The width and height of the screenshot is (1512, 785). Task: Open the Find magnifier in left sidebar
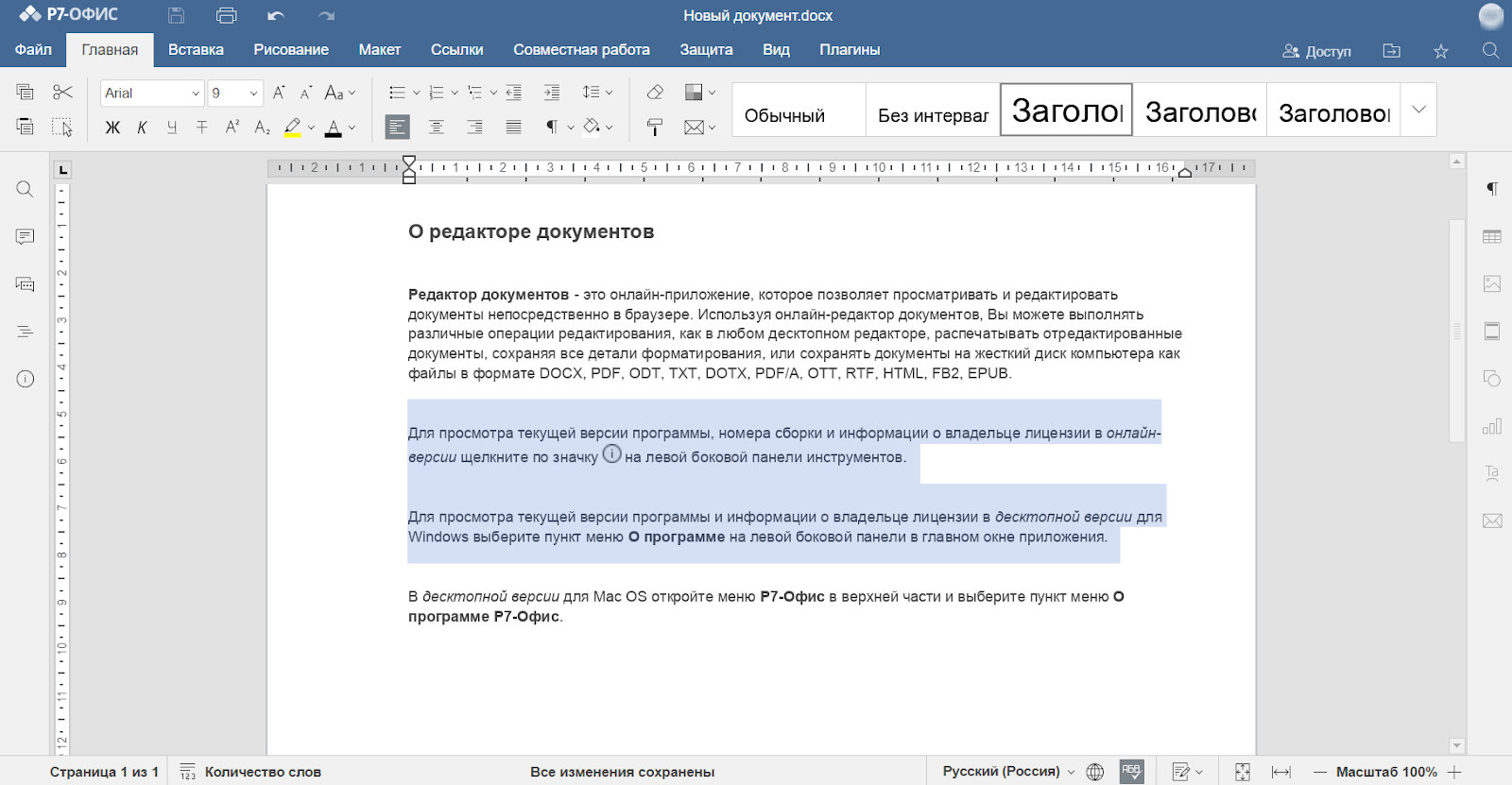coord(26,189)
